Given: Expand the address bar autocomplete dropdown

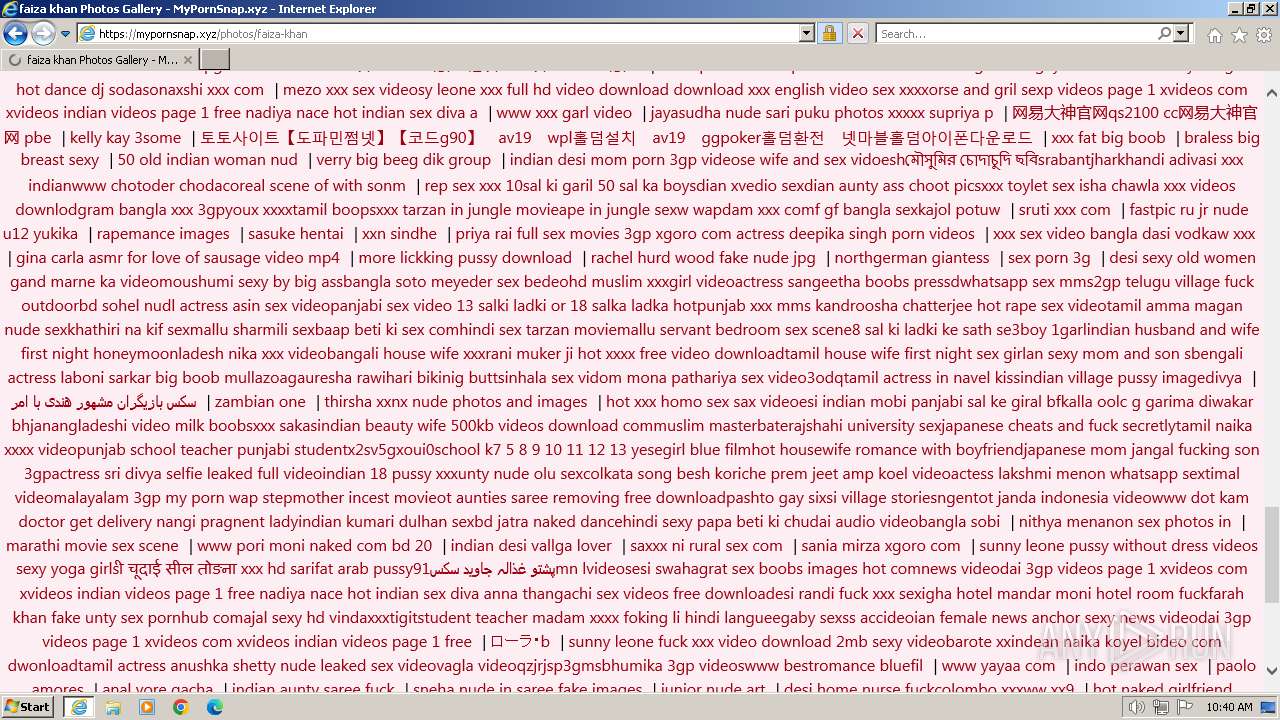Looking at the screenshot, I should [807, 33].
